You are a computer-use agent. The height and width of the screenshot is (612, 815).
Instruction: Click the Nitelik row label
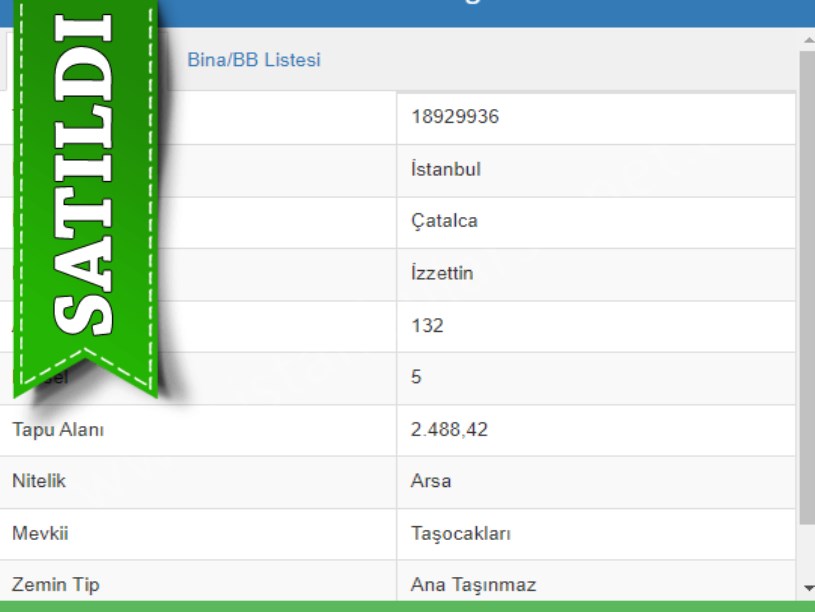pyautogui.click(x=39, y=481)
